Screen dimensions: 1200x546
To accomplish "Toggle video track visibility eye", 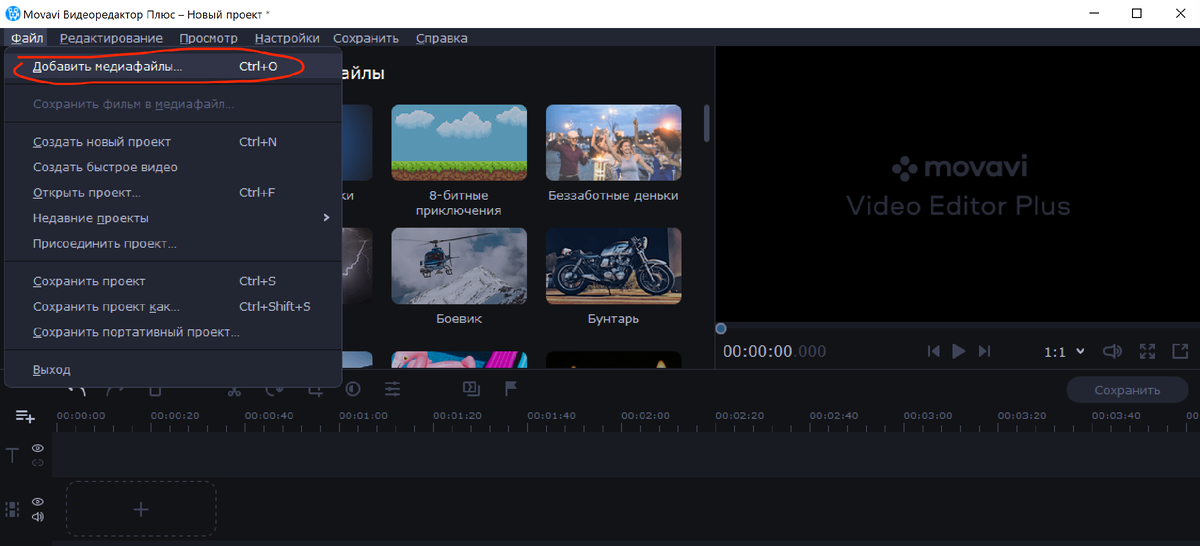I will pos(38,502).
